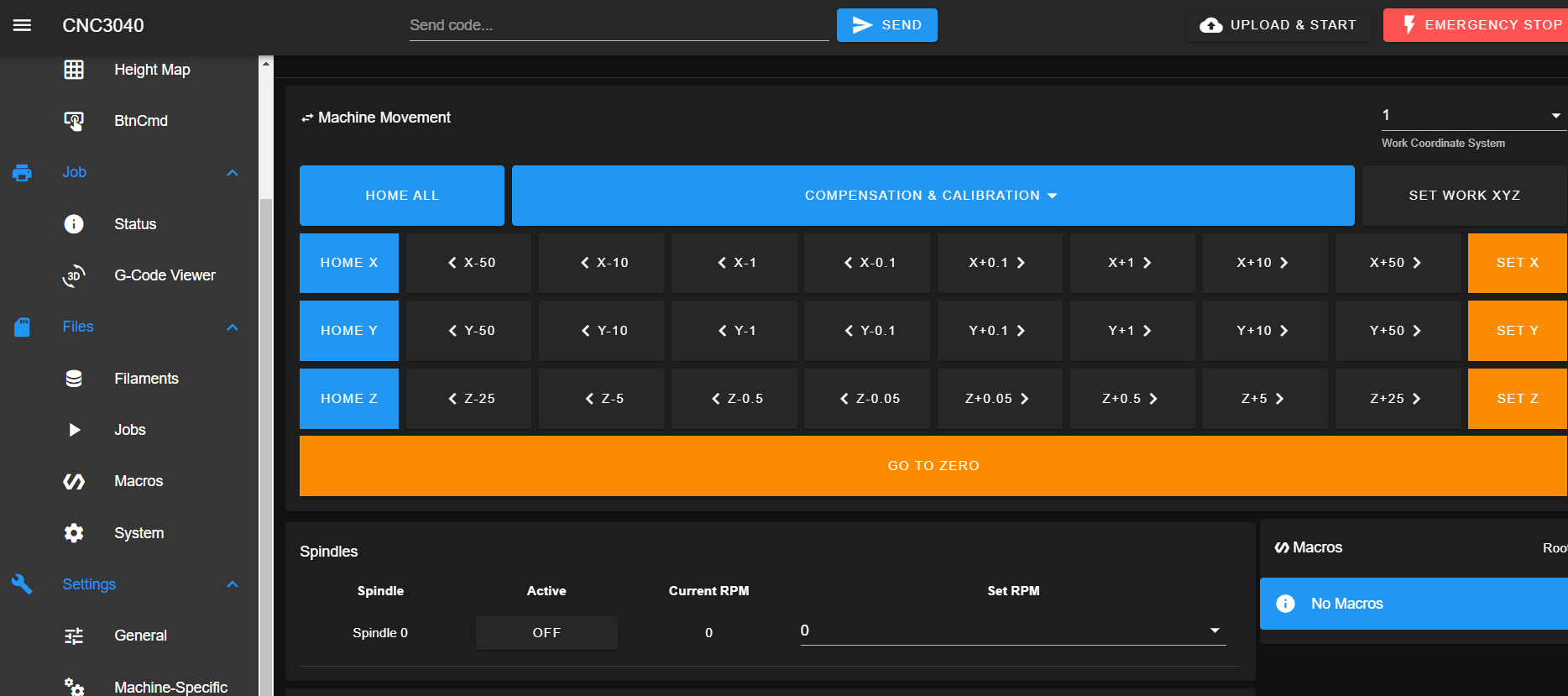Open the hamburger navigation menu

click(x=23, y=25)
